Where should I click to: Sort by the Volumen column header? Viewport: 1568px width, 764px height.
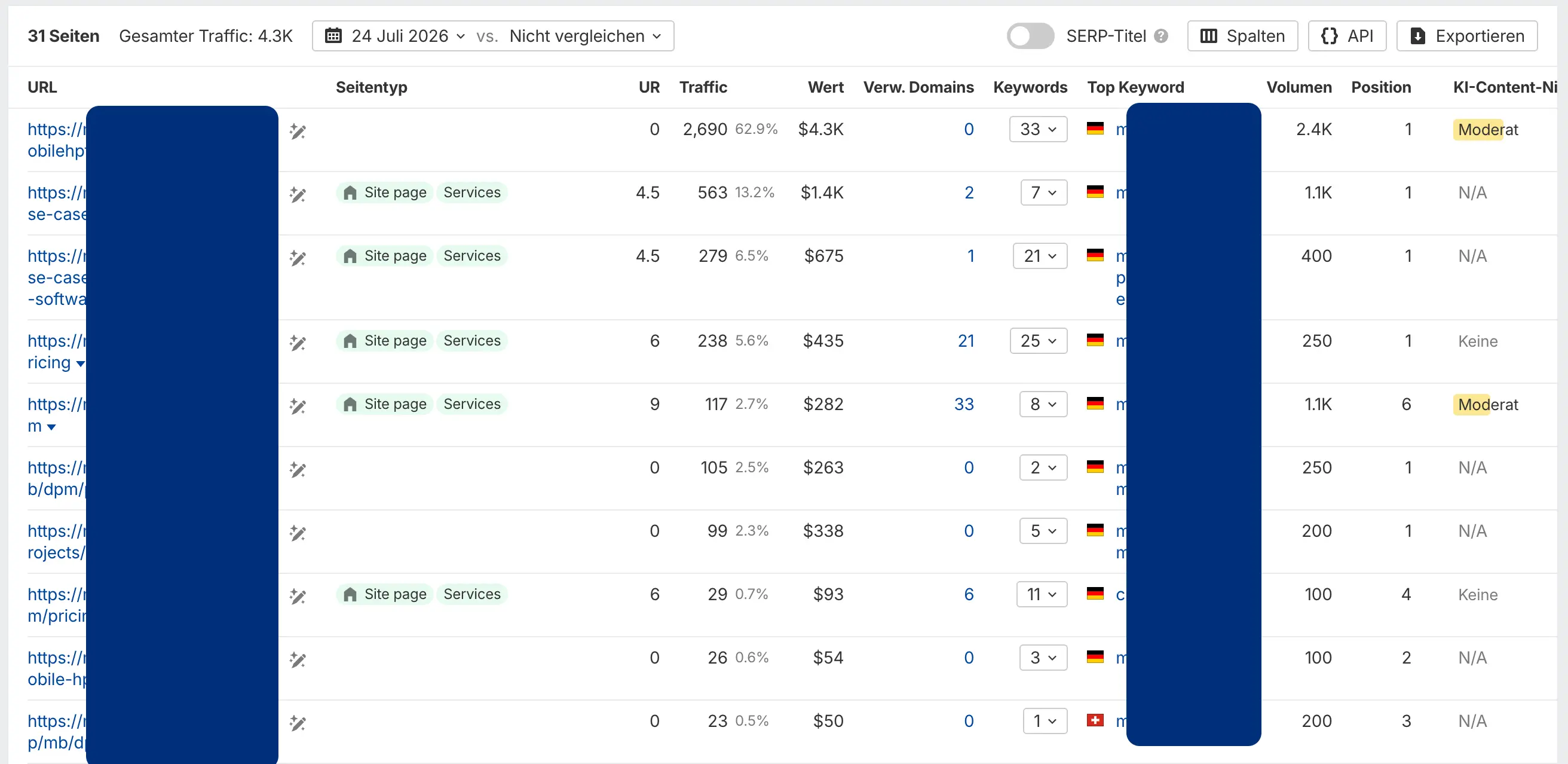(1299, 87)
